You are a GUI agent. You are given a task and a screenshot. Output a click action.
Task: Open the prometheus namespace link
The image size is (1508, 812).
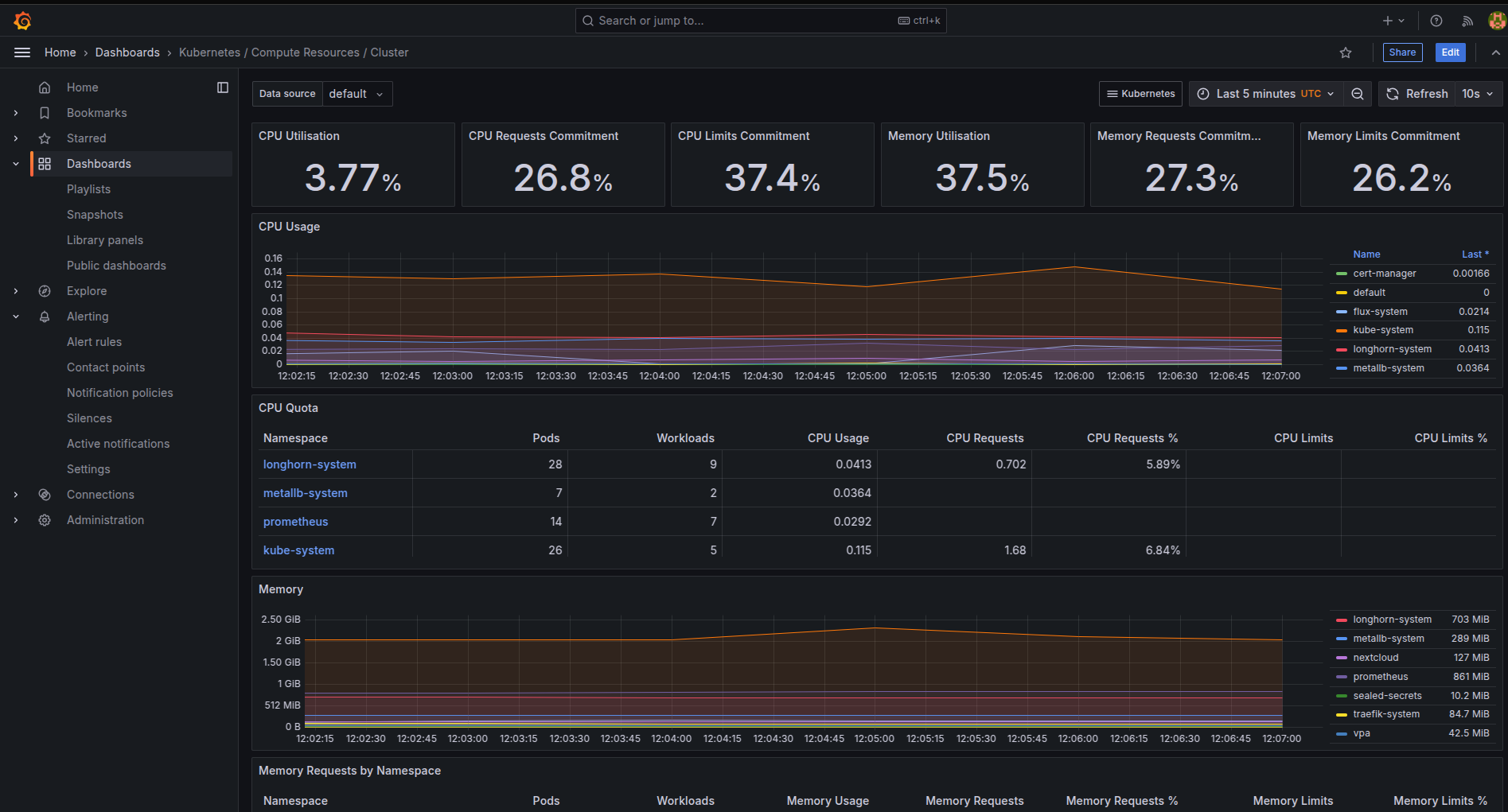tap(295, 522)
